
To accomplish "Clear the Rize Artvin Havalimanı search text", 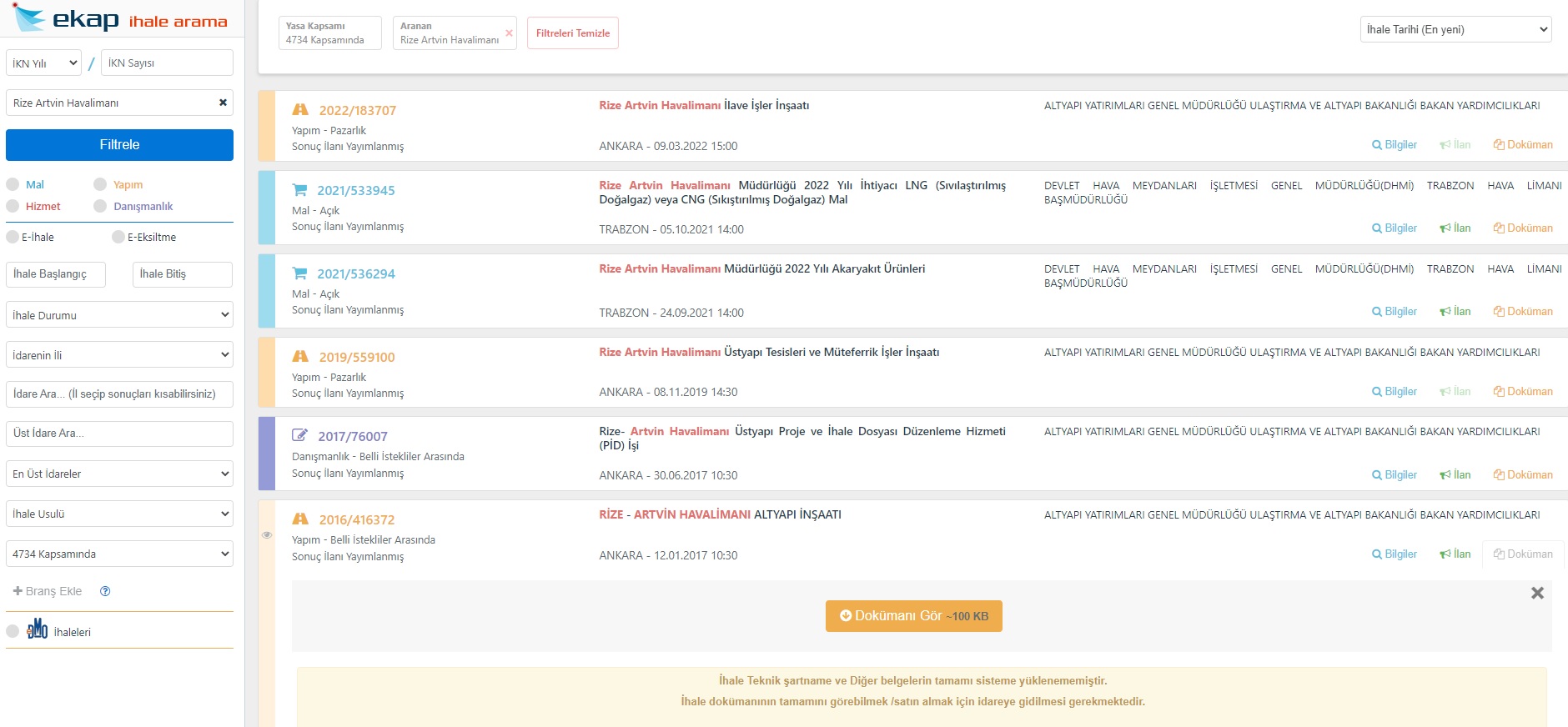I will click(223, 103).
